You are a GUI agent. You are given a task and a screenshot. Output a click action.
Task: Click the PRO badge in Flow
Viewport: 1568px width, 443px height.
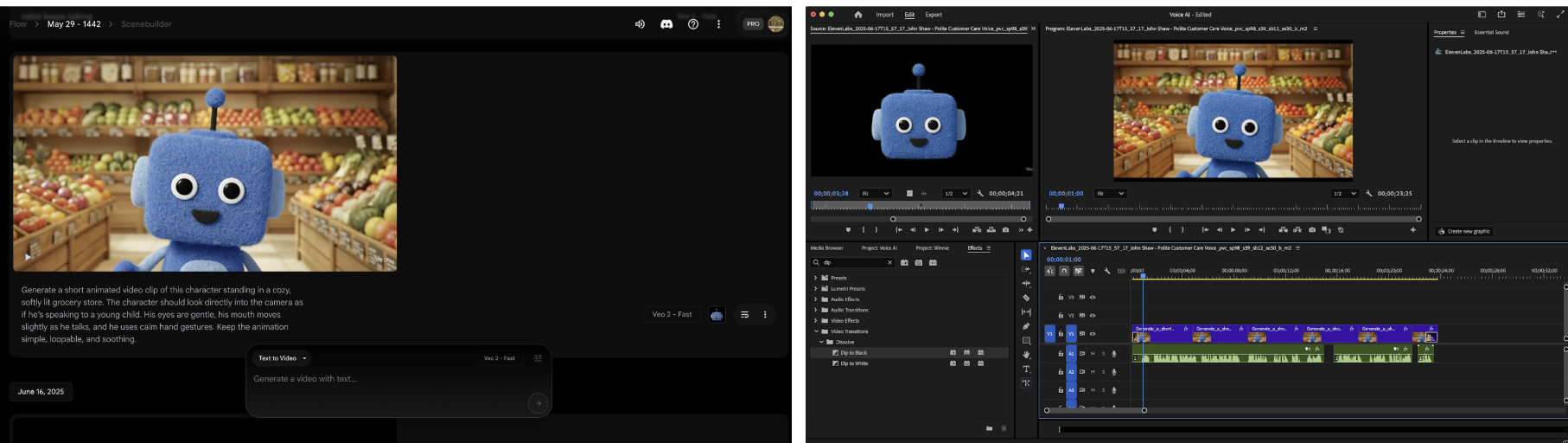click(x=753, y=24)
